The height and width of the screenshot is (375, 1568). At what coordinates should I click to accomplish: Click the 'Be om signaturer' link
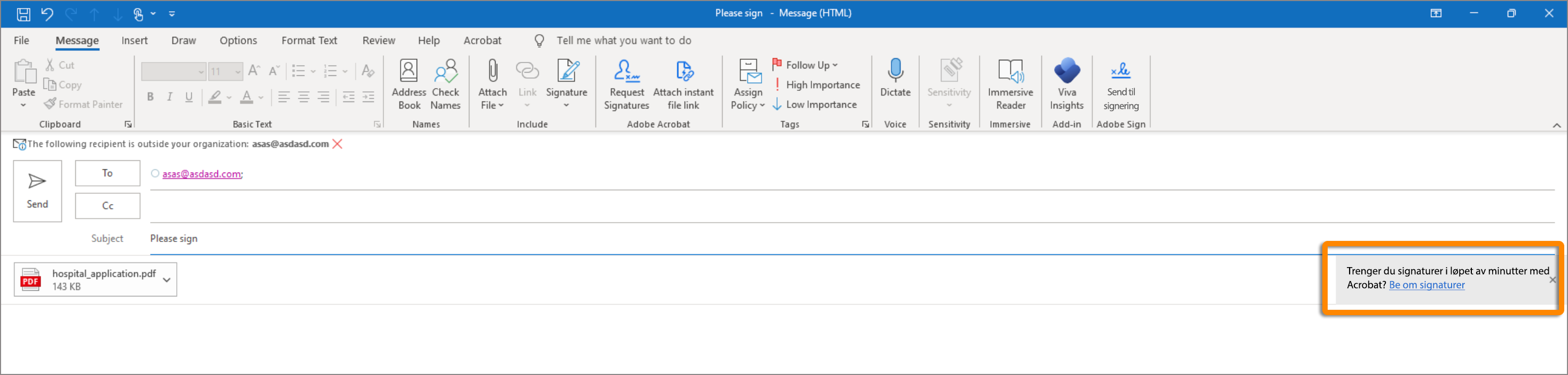tap(1426, 285)
